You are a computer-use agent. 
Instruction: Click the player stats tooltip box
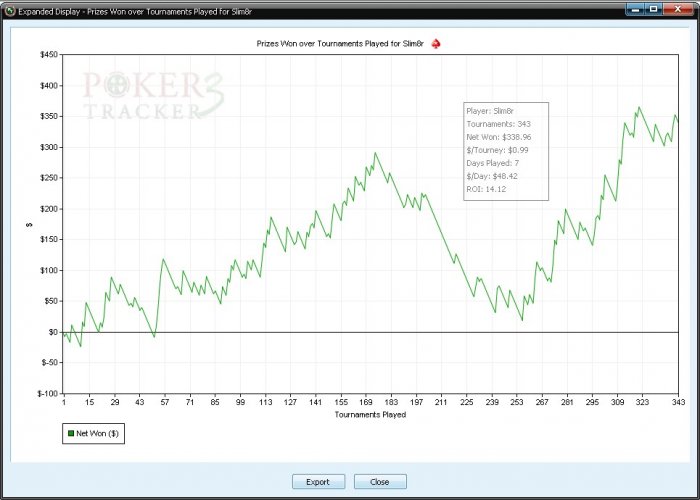coord(506,150)
